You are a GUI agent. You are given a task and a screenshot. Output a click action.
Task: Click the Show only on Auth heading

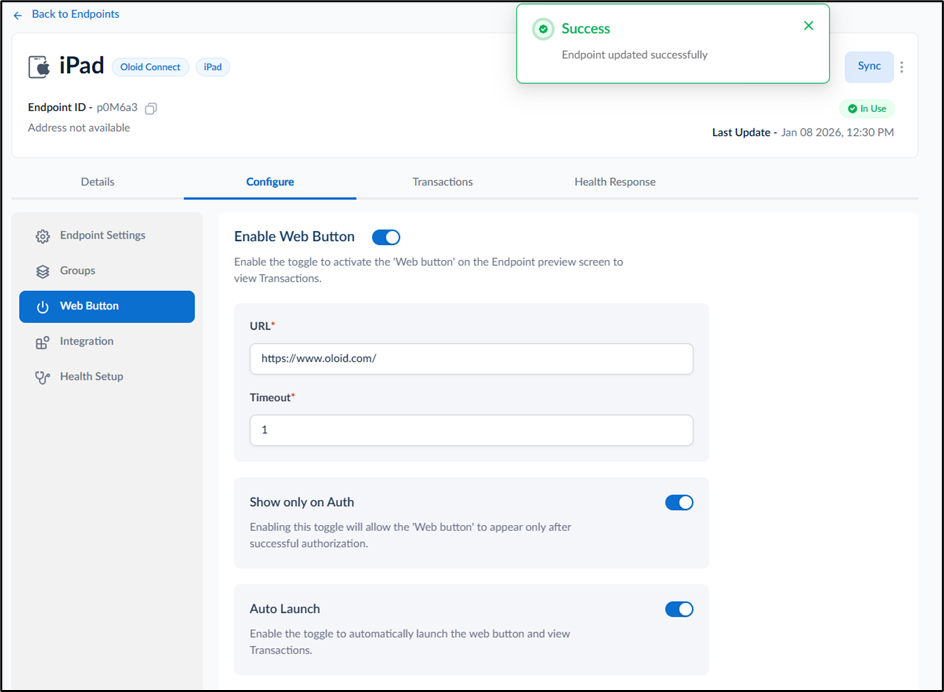tap(302, 502)
